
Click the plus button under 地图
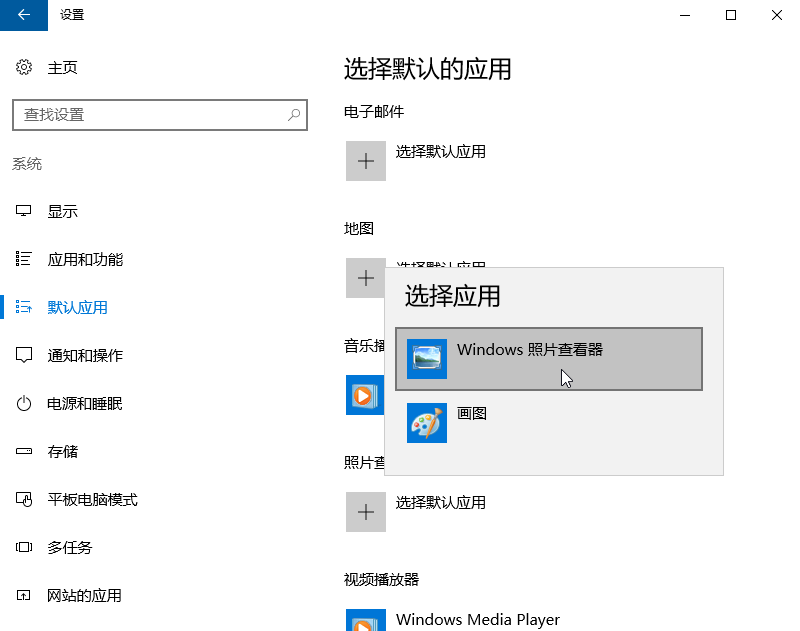point(365,277)
